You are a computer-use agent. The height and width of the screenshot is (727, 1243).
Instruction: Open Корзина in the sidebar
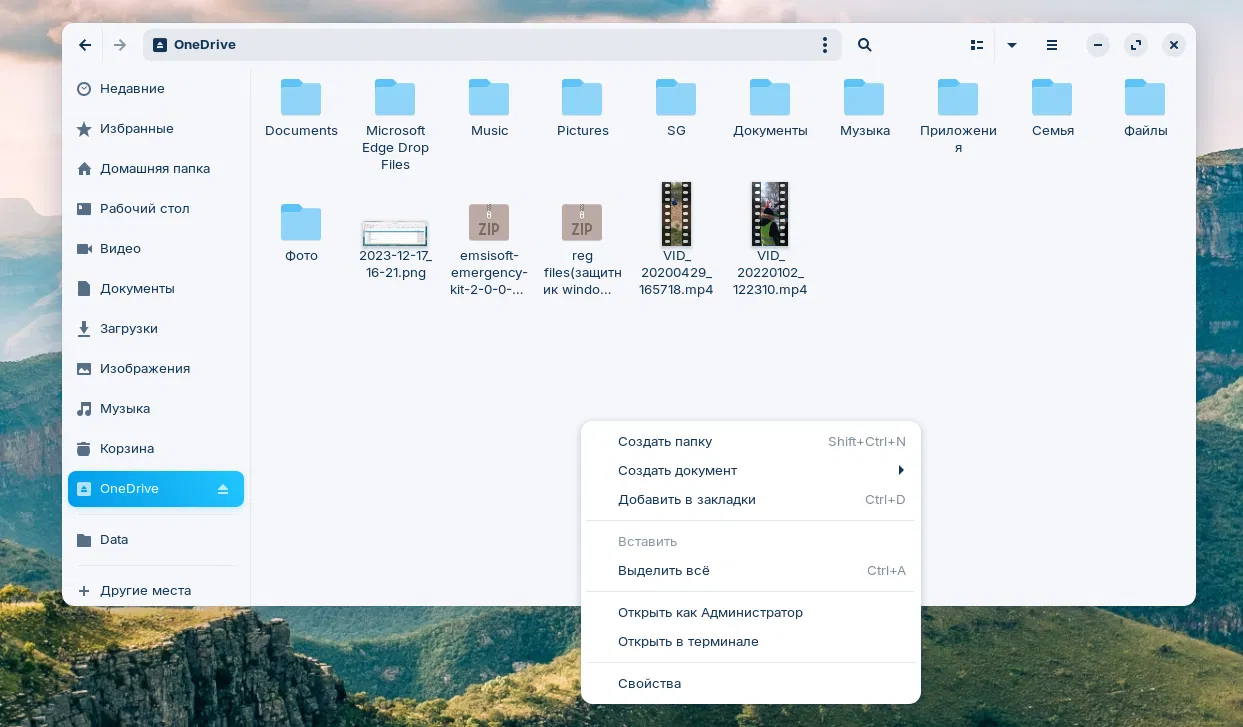(156, 449)
